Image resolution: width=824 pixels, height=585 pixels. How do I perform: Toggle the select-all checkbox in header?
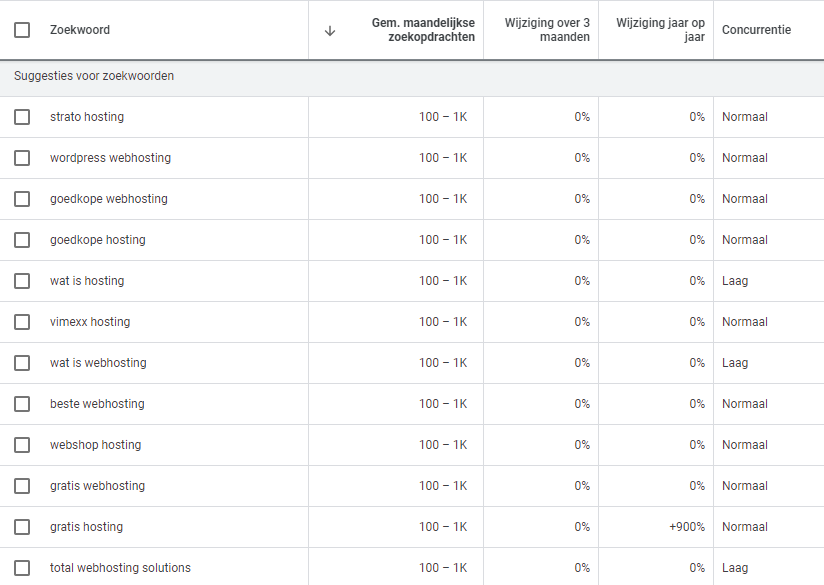[22, 30]
